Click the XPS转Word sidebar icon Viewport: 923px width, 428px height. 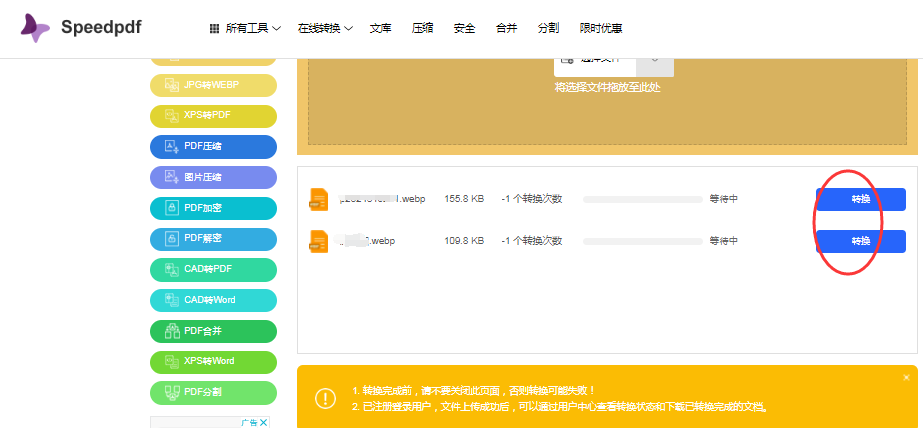[x=171, y=362]
